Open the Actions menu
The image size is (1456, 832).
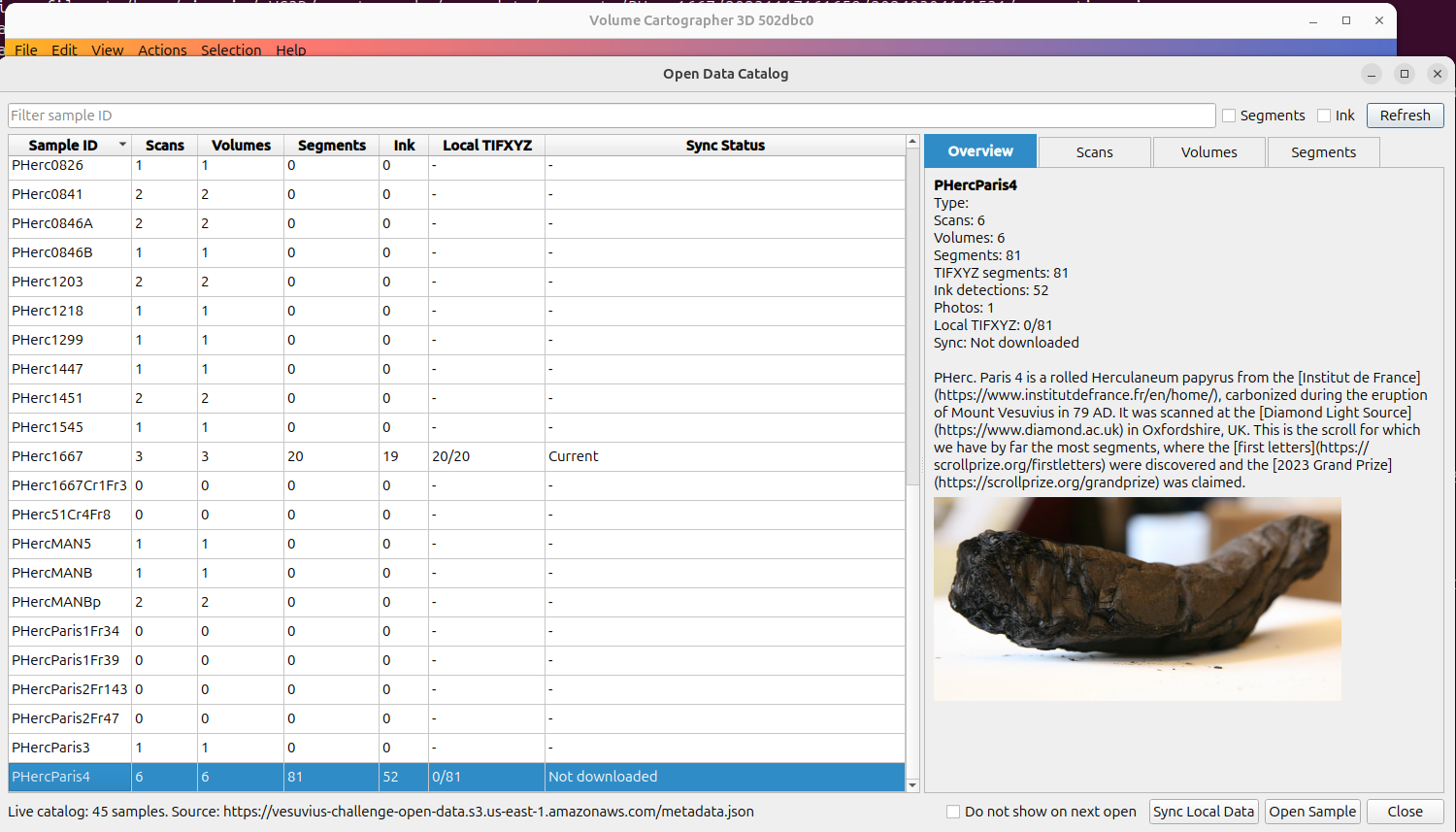162,50
